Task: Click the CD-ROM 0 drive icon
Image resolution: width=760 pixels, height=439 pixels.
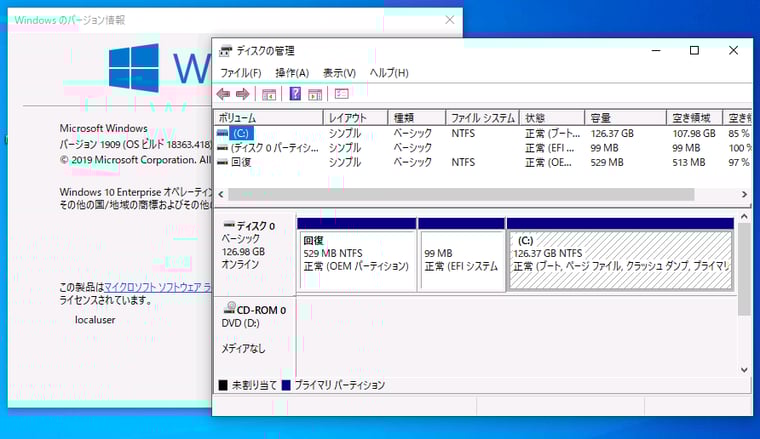Action: pyautogui.click(x=230, y=308)
